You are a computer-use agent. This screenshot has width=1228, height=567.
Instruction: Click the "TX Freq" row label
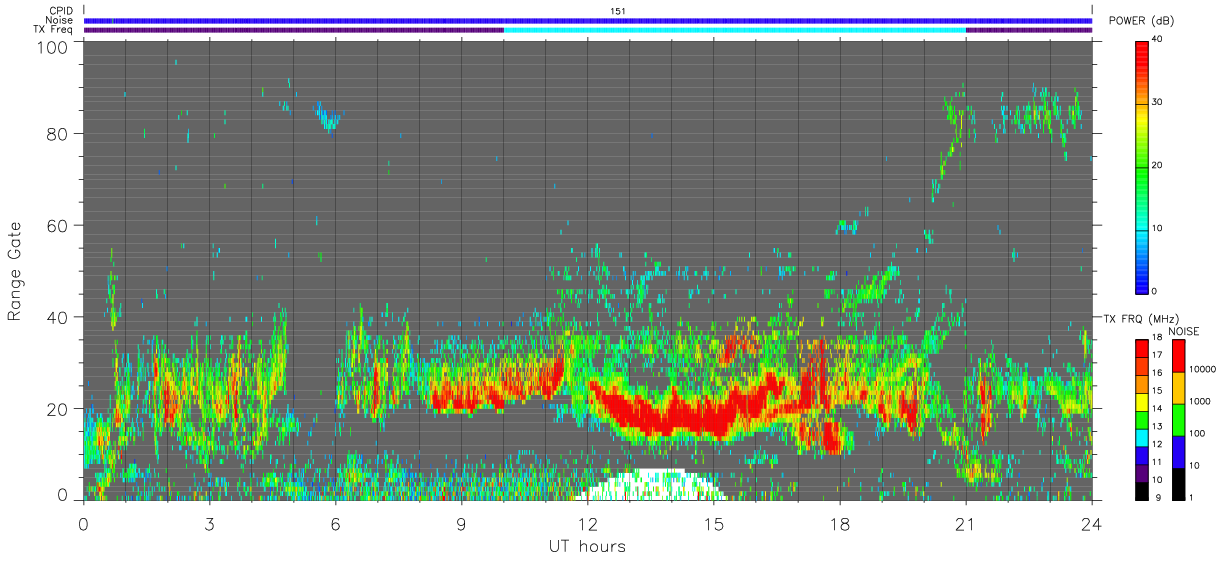point(54,30)
